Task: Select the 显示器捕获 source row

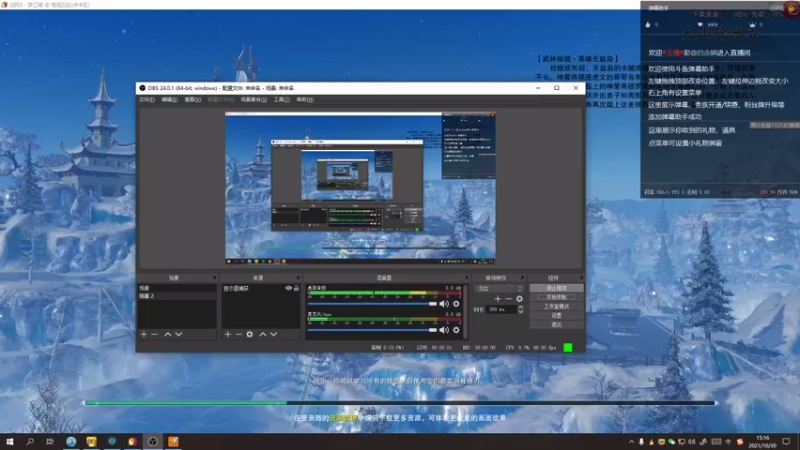Action: coord(261,288)
